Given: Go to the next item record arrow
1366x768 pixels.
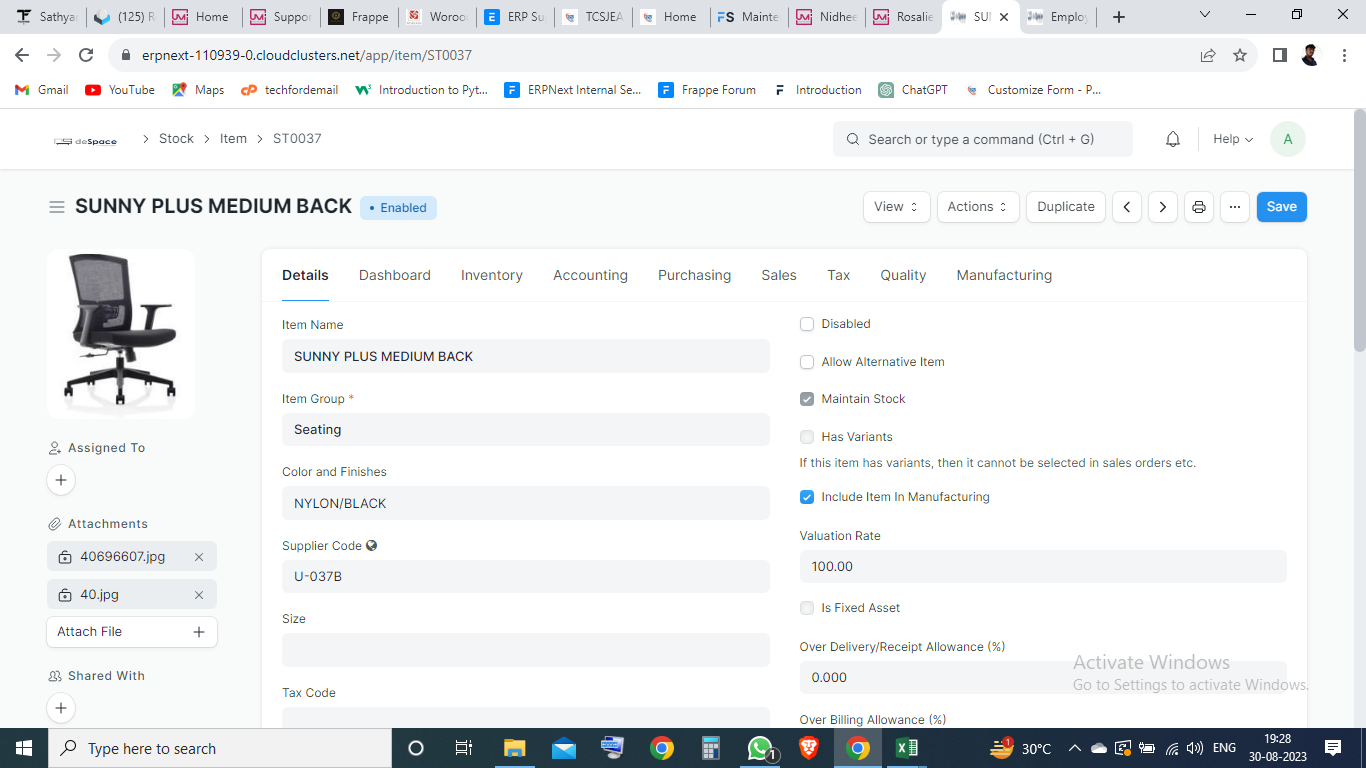Looking at the screenshot, I should point(1162,207).
